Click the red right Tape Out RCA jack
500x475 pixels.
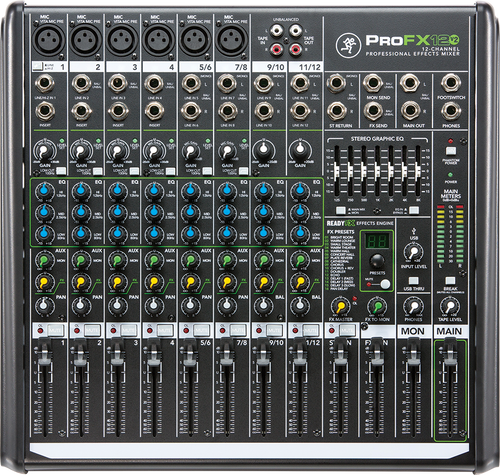295,49
